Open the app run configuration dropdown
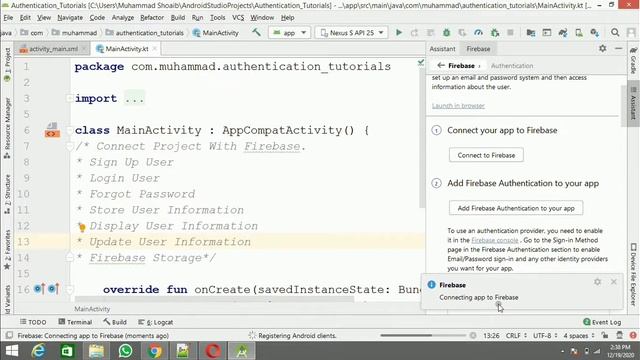640x360 pixels. [x=289, y=33]
